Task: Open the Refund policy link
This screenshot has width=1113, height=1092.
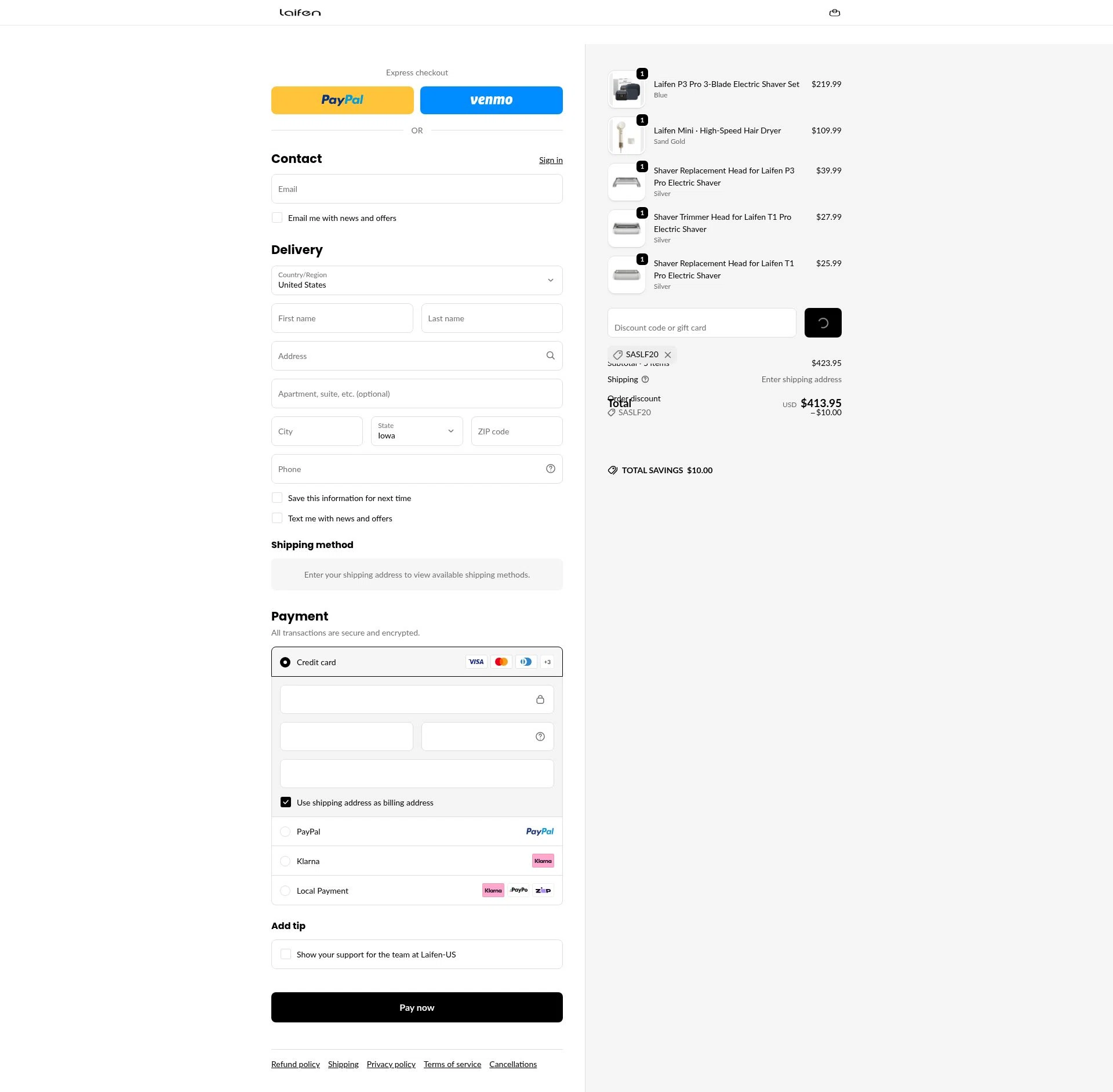Action: [296, 1064]
